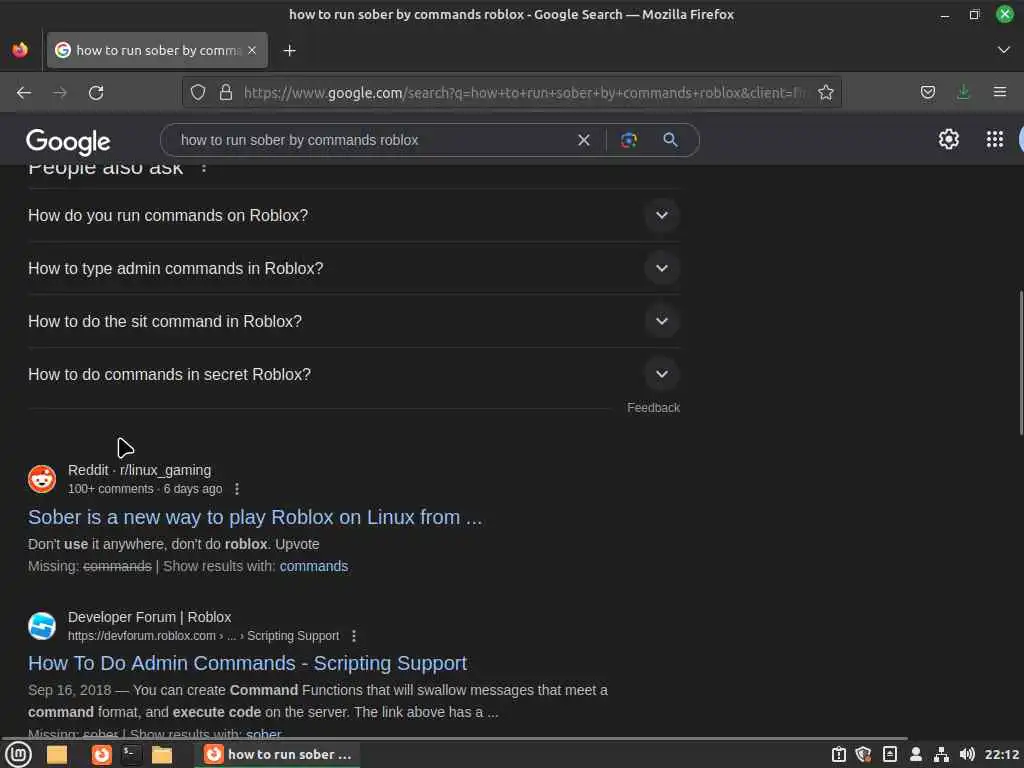This screenshot has height=768, width=1024.
Task: Open the tracking protection shield icon
Action: [198, 93]
